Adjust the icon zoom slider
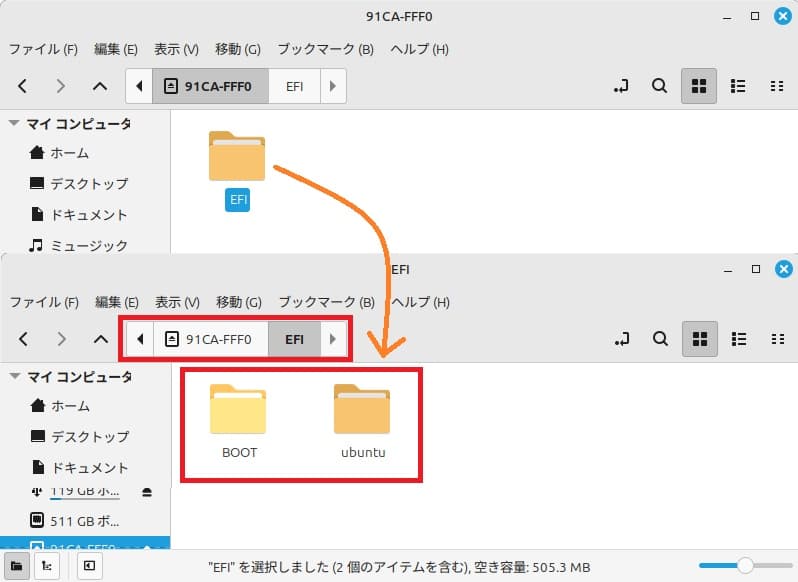The height and width of the screenshot is (582, 798). click(x=746, y=565)
